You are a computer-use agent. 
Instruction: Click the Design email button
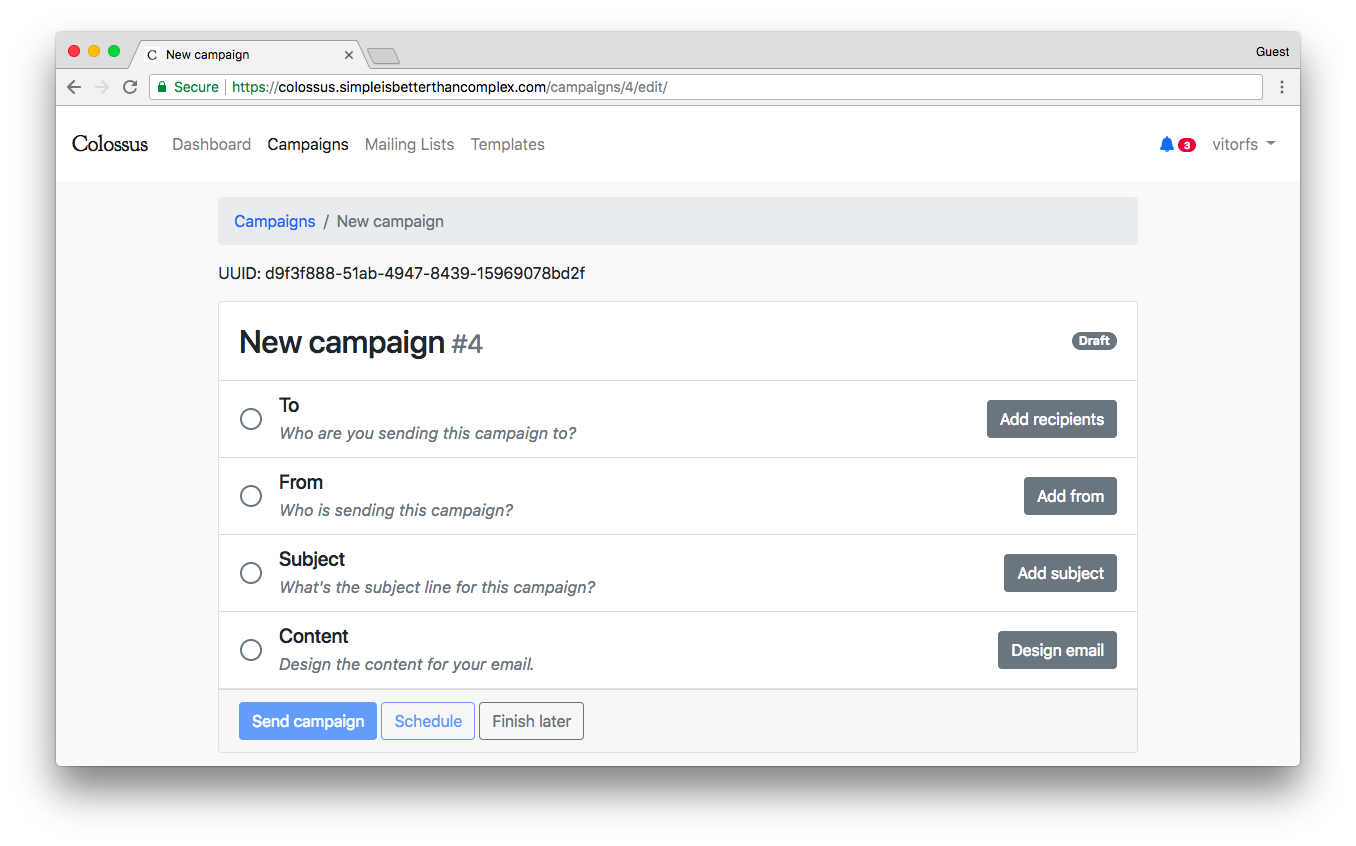pos(1057,650)
